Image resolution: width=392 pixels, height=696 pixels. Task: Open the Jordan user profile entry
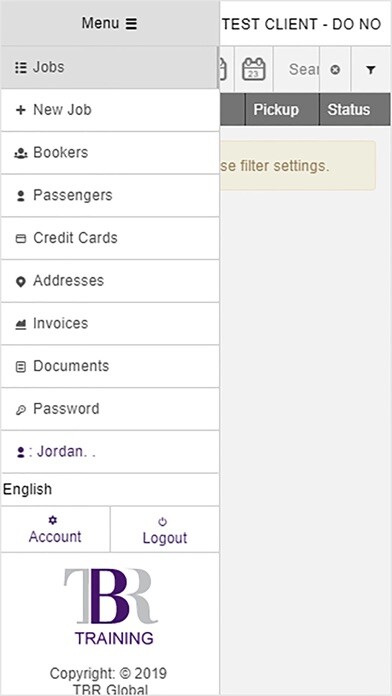[110, 452]
